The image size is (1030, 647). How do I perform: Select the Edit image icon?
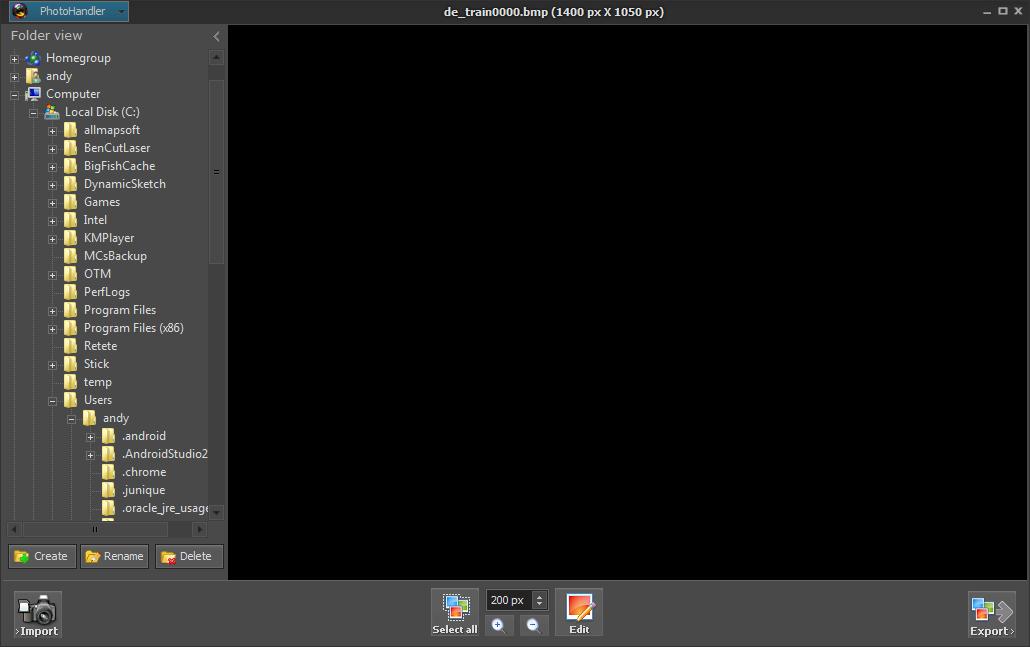coord(578,606)
